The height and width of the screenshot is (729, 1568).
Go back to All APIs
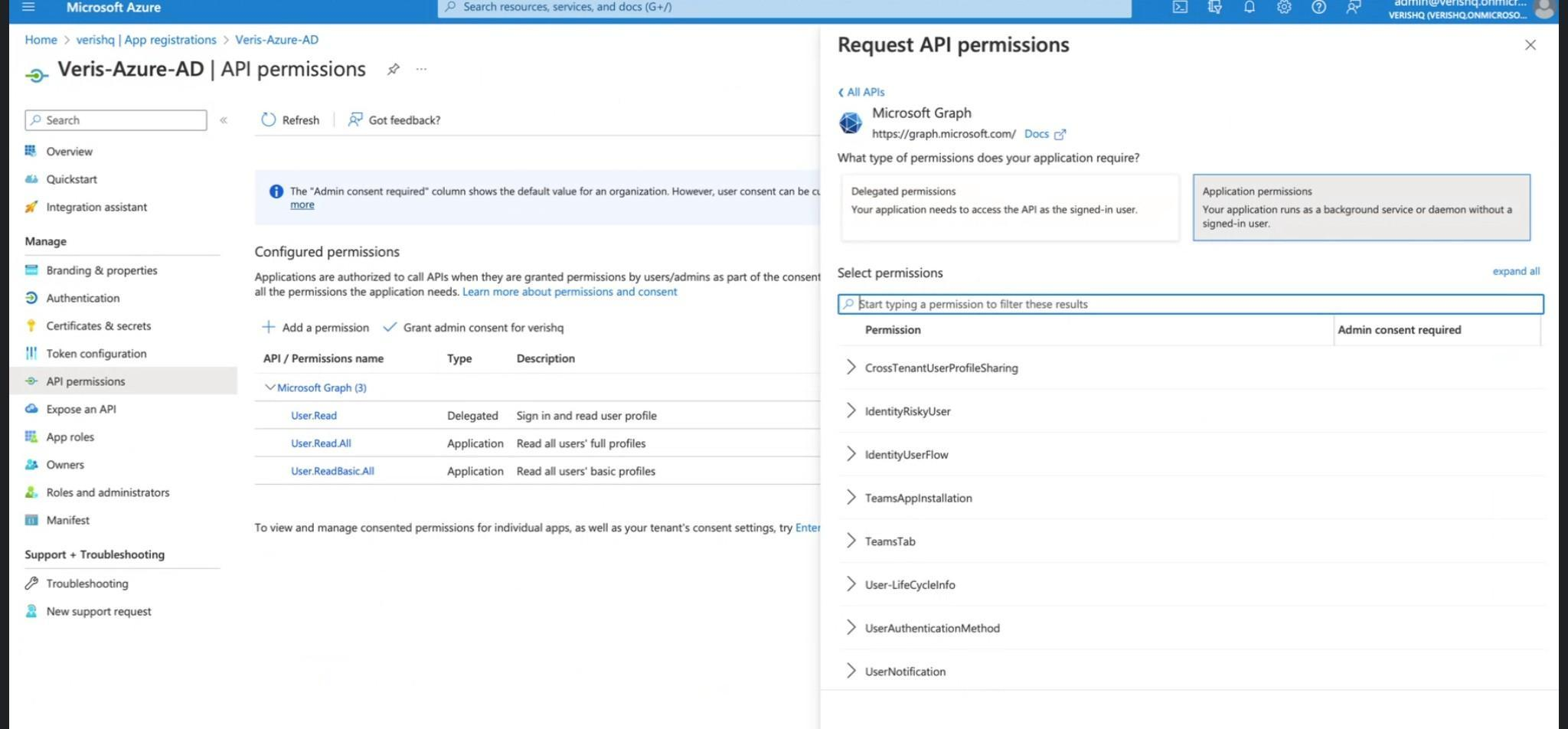click(864, 92)
